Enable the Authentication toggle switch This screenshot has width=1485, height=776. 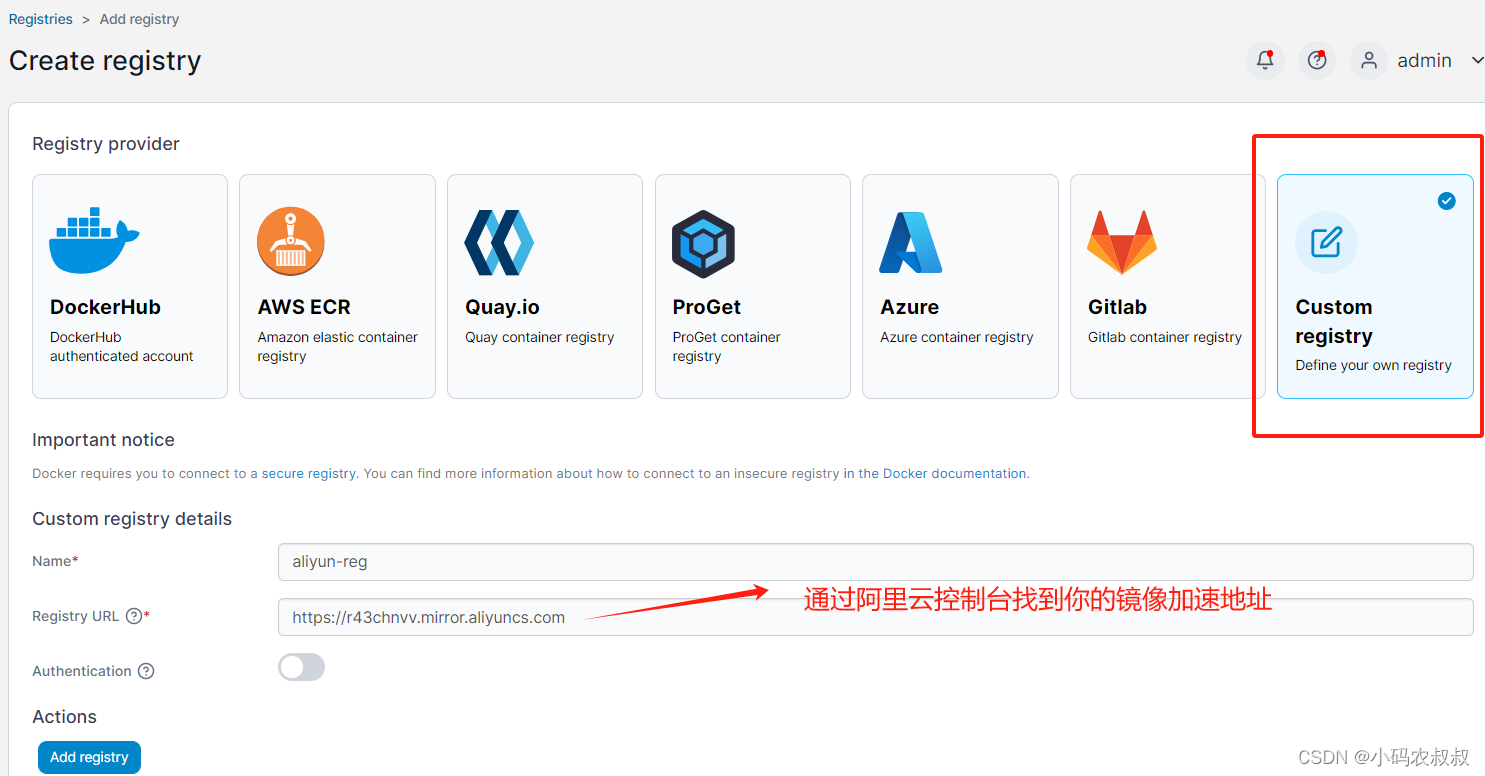pos(301,667)
